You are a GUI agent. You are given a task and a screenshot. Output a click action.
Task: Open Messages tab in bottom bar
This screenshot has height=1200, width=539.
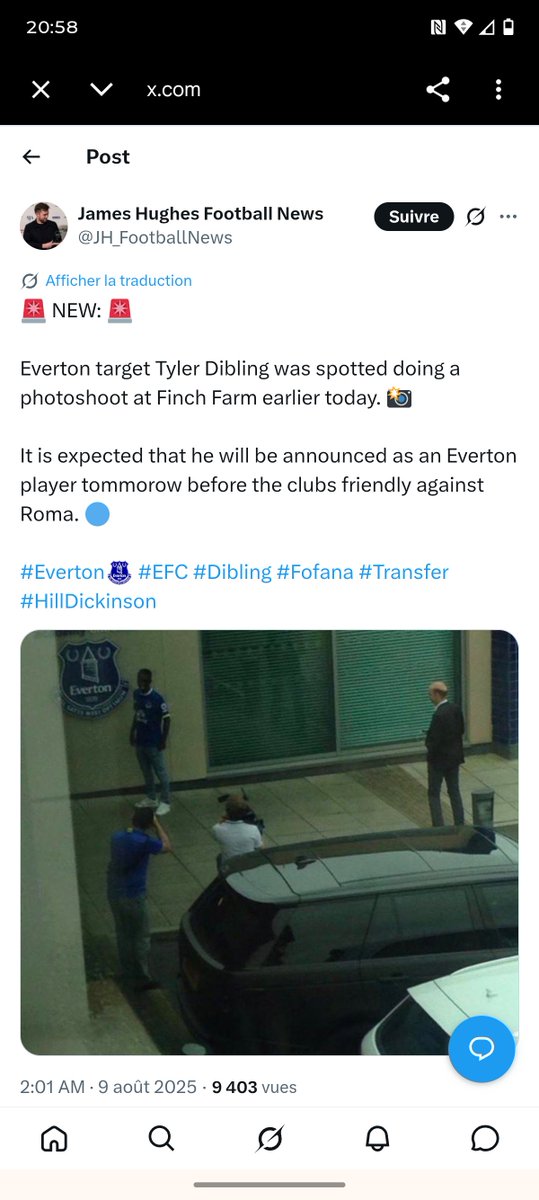pyautogui.click(x=485, y=1138)
